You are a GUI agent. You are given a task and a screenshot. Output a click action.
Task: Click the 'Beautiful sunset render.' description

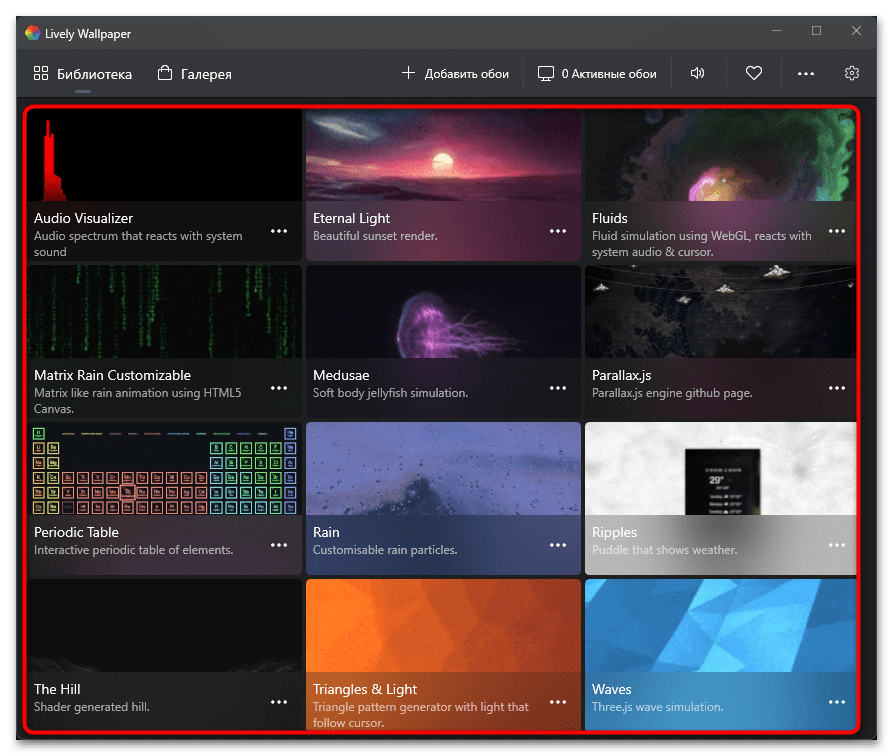(x=375, y=236)
